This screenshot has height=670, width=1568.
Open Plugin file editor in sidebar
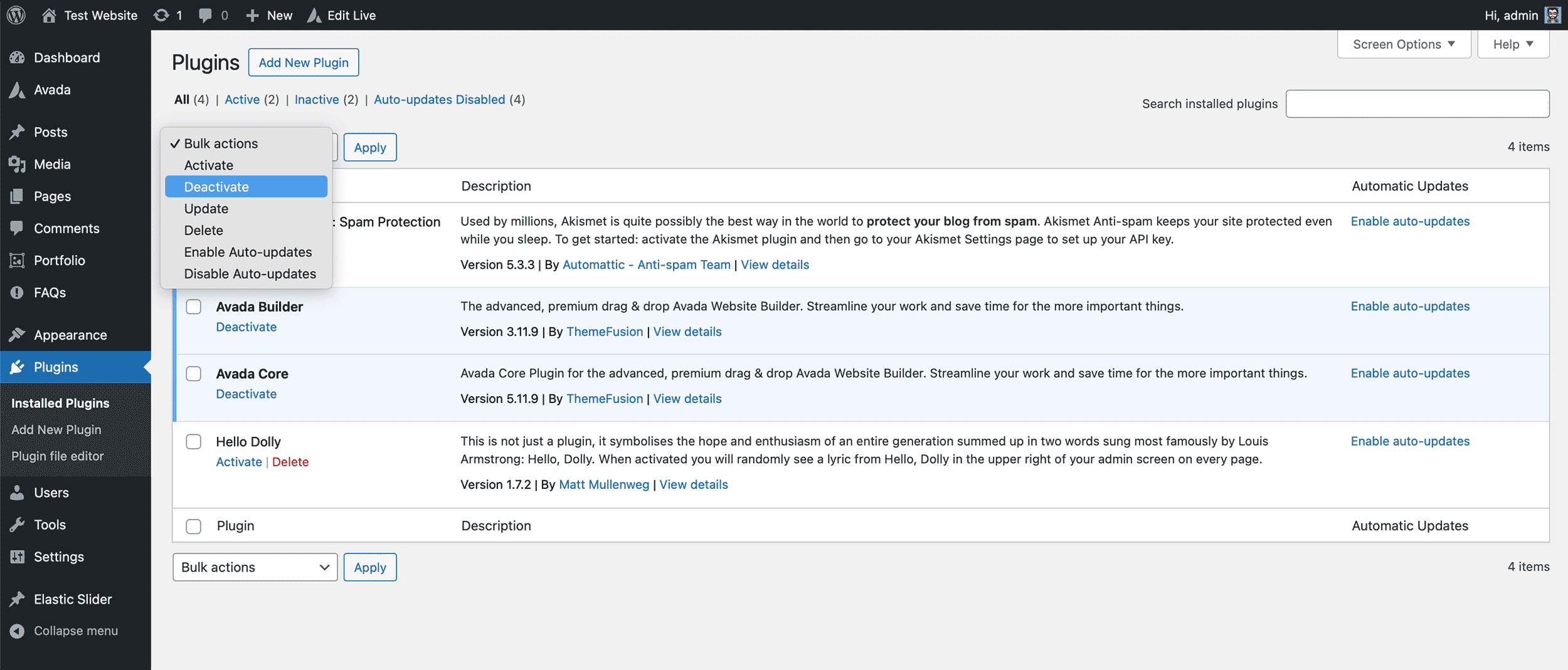coord(58,456)
